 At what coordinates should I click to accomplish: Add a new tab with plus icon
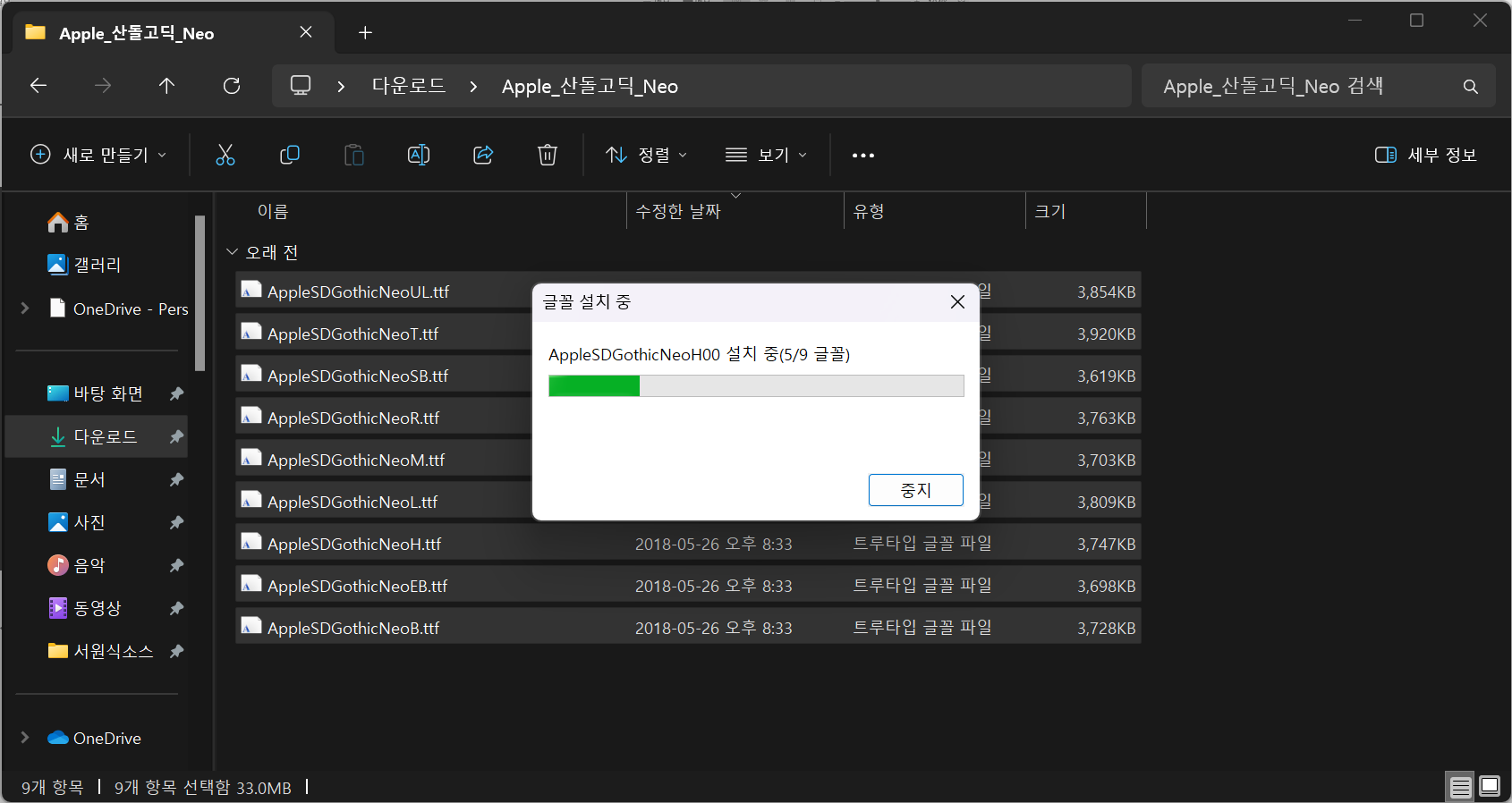click(x=365, y=33)
